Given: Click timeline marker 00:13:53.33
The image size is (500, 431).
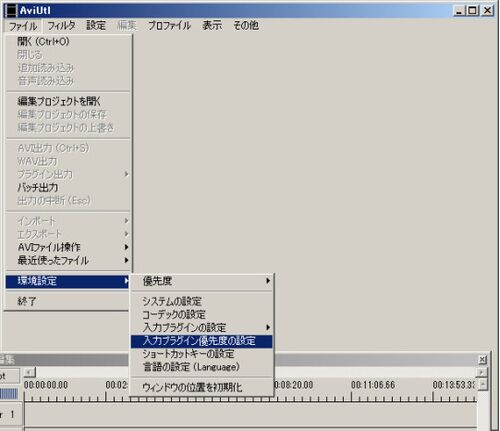Looking at the screenshot, I should coord(454,385).
